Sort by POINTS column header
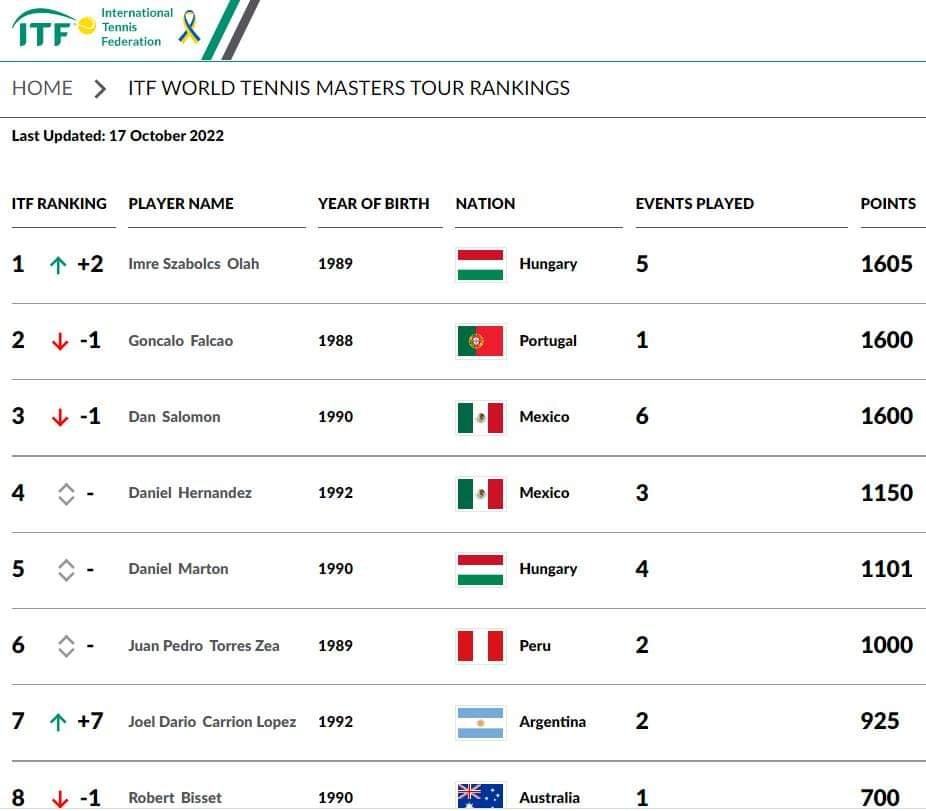The height and width of the screenshot is (811, 926). [x=888, y=203]
